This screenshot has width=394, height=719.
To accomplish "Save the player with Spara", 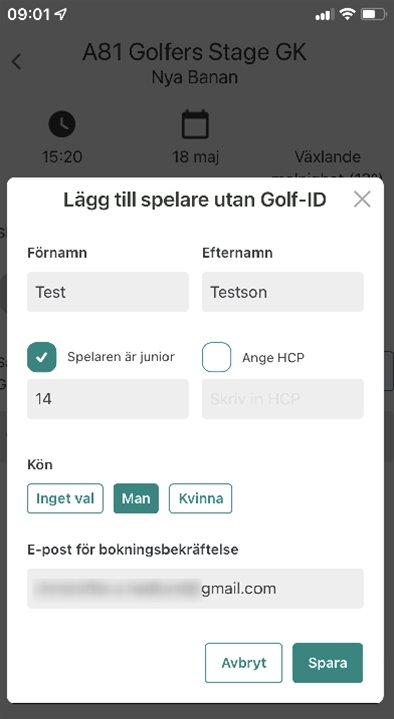I will coord(327,663).
